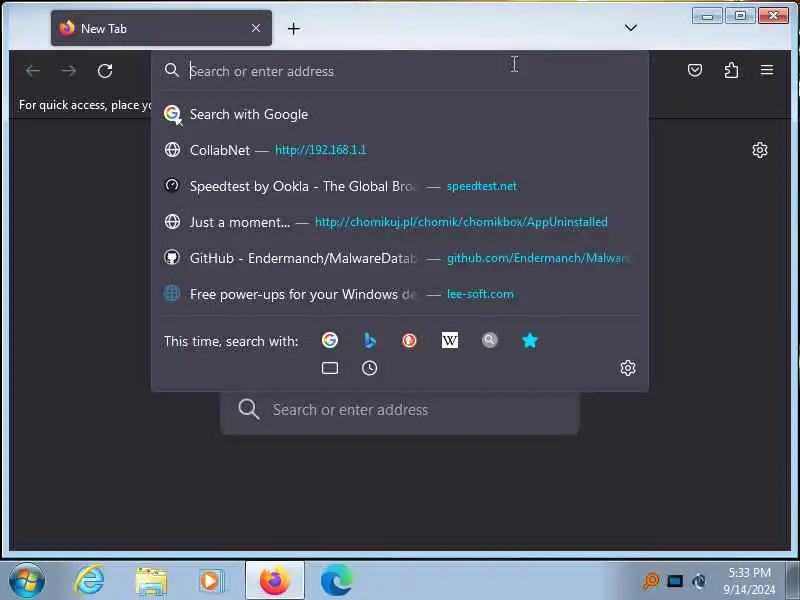Click the magnifier icon in the address bar
Screen dimensions: 800x600
[x=172, y=70]
